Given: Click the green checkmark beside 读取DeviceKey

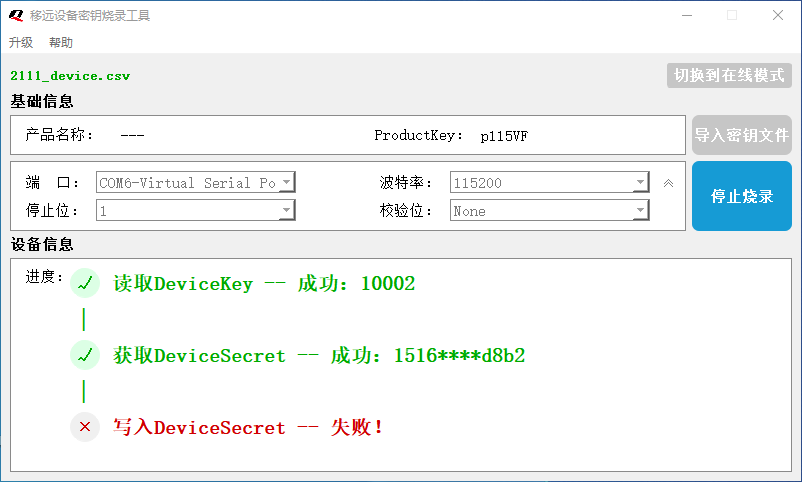Looking at the screenshot, I should pos(85,283).
